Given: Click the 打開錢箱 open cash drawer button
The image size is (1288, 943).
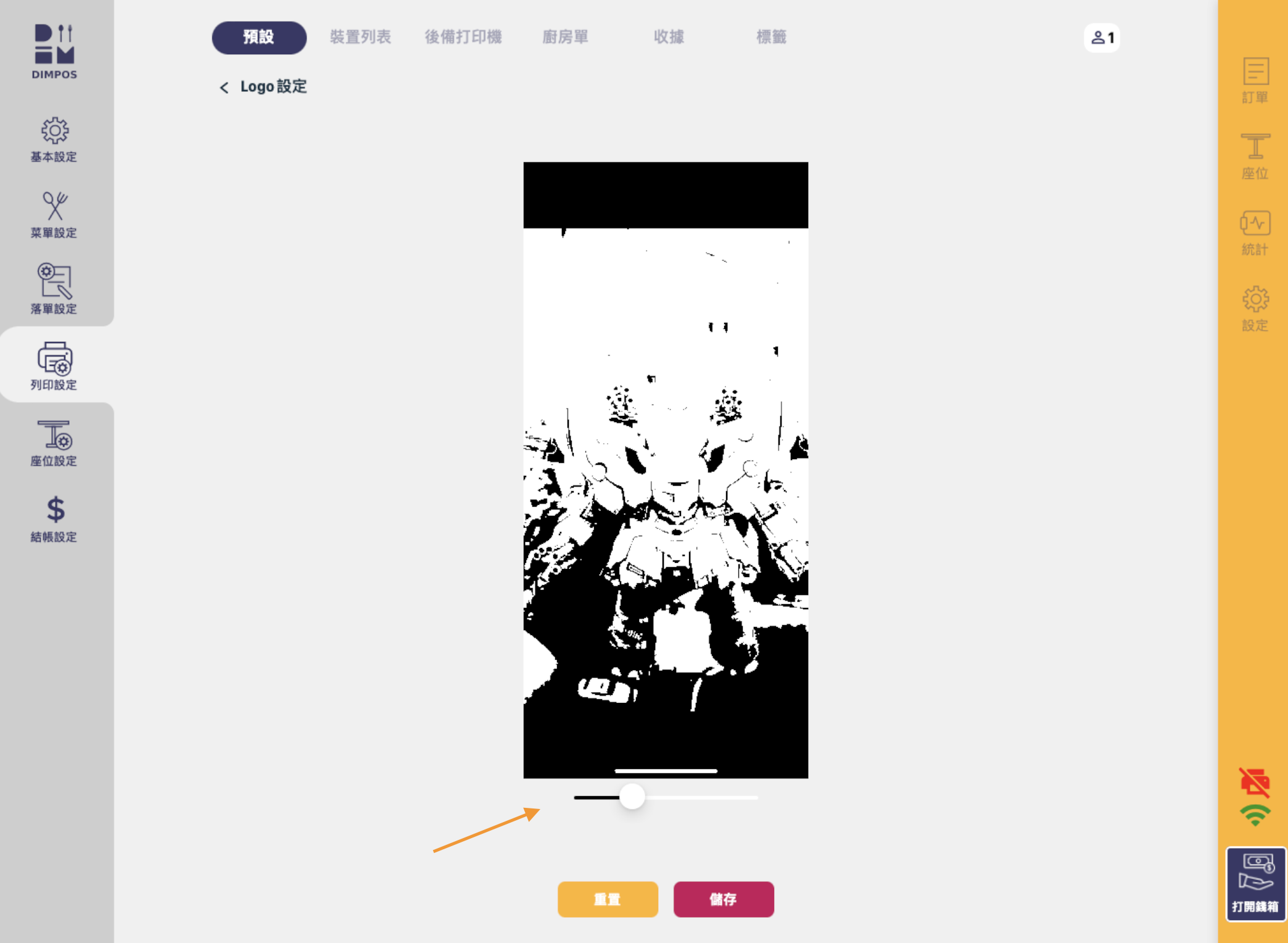Looking at the screenshot, I should pyautogui.click(x=1255, y=884).
